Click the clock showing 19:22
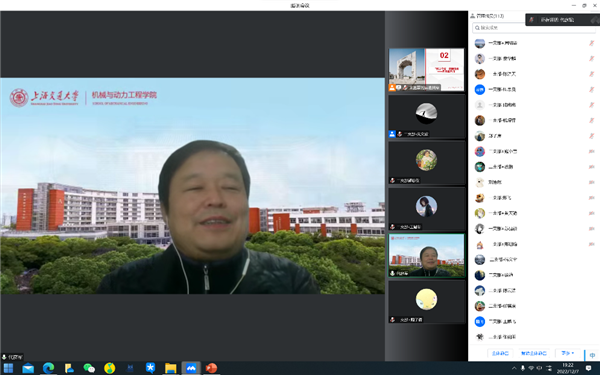 [x=568, y=368]
